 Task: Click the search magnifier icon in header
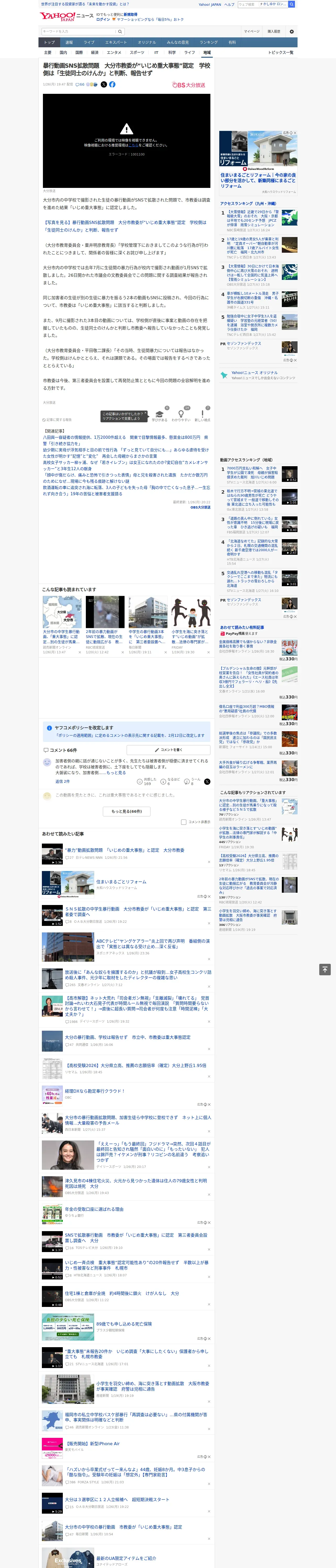[x=120, y=31]
